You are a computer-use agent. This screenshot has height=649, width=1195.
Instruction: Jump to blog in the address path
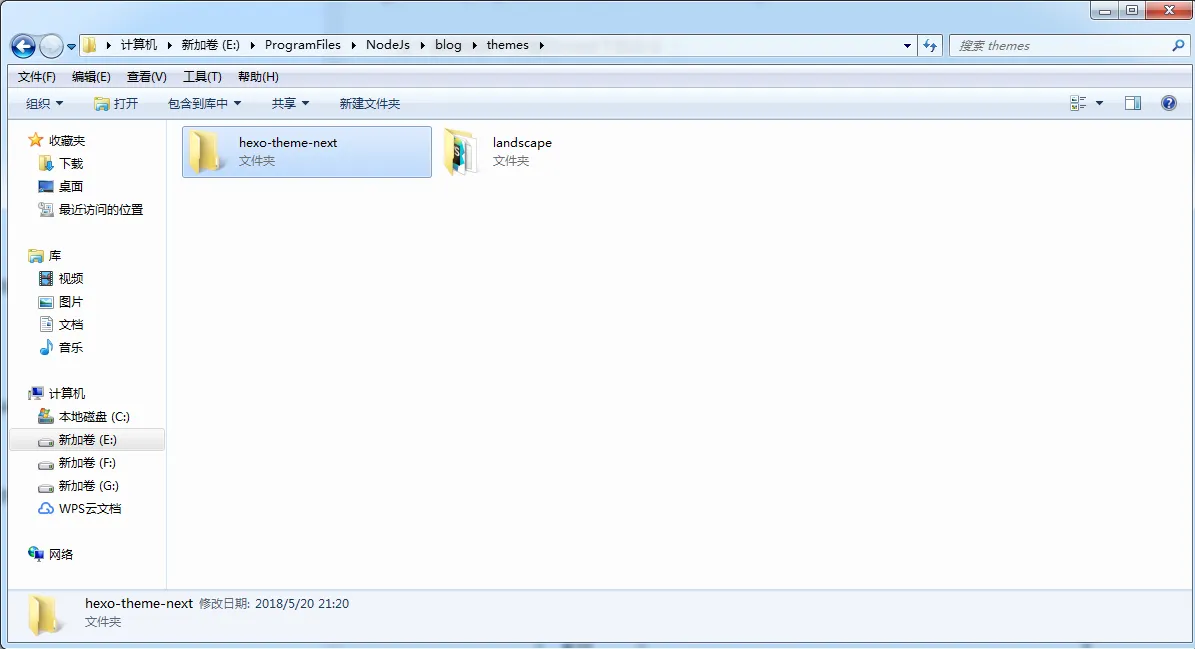[448, 45]
